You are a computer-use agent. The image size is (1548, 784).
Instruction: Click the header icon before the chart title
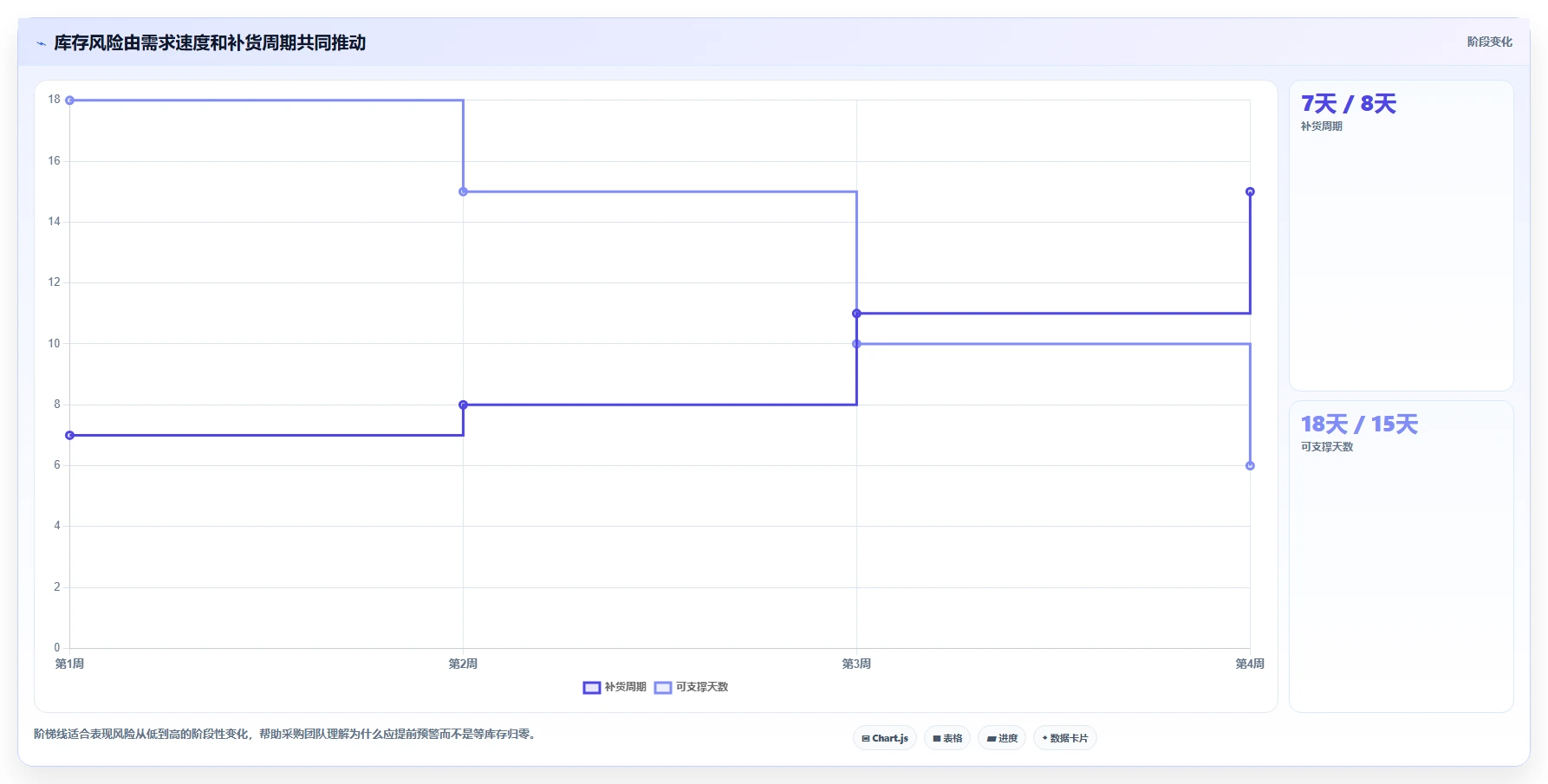pyautogui.click(x=41, y=43)
